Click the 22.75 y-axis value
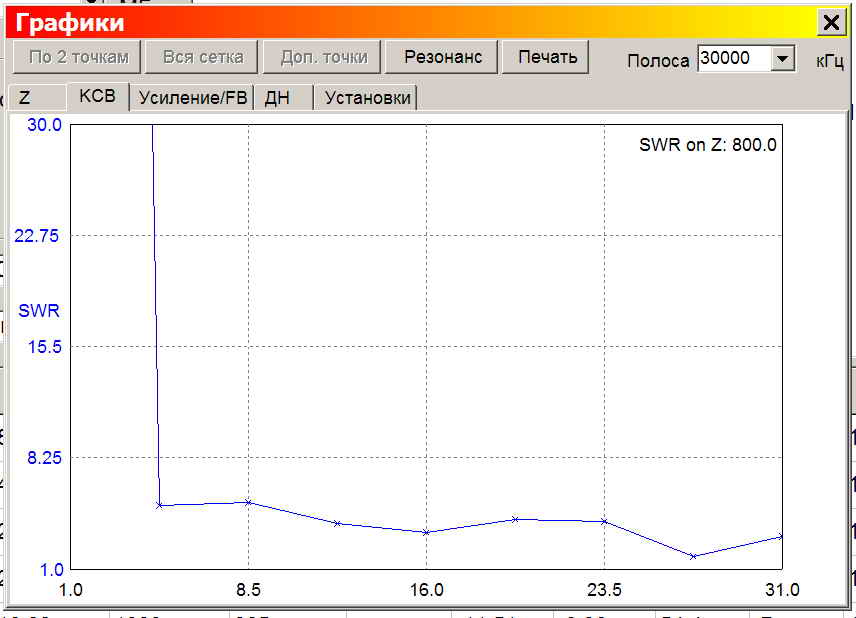Image resolution: width=856 pixels, height=618 pixels. (36, 236)
